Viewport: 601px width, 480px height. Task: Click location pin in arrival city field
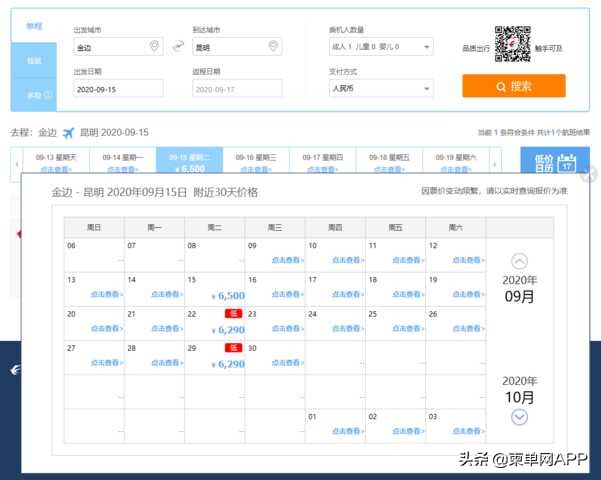tap(273, 46)
